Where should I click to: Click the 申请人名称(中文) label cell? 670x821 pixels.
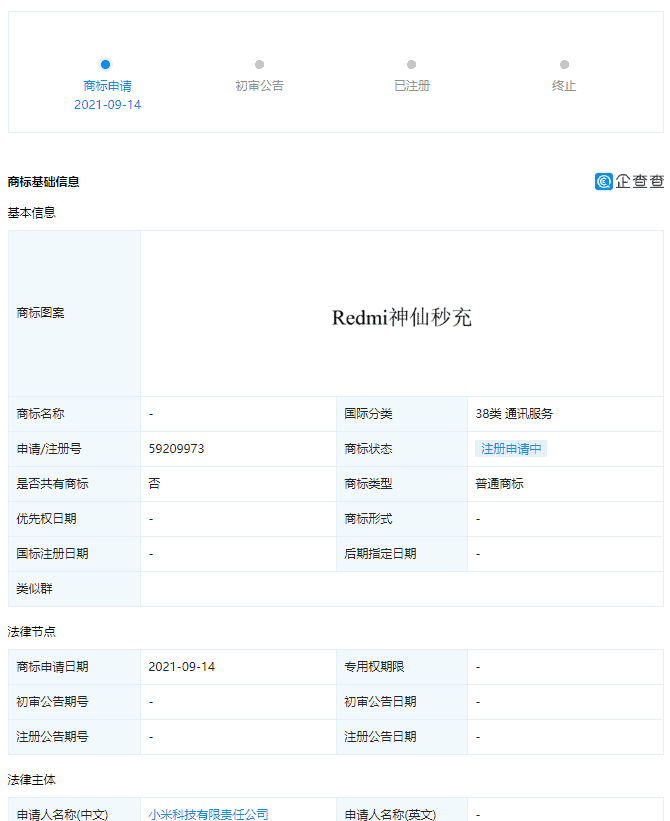(x=74, y=809)
